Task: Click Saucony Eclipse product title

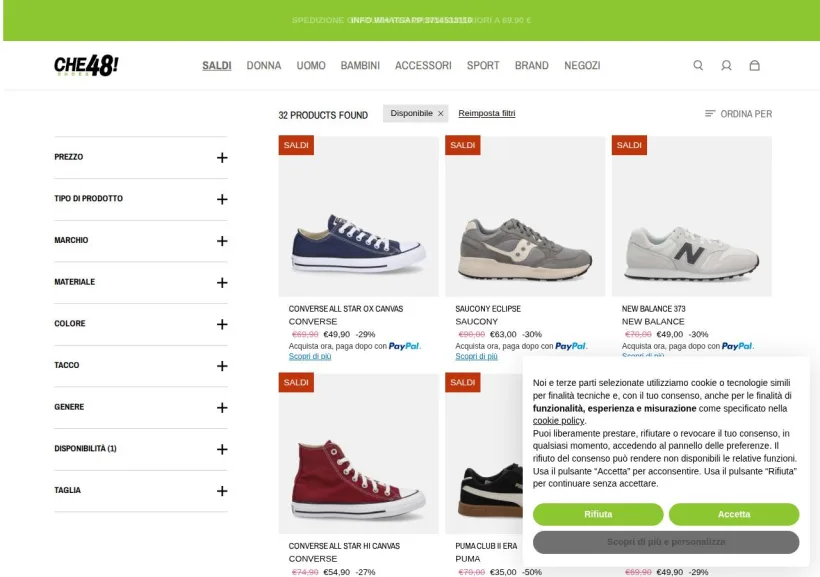Action: [488, 309]
